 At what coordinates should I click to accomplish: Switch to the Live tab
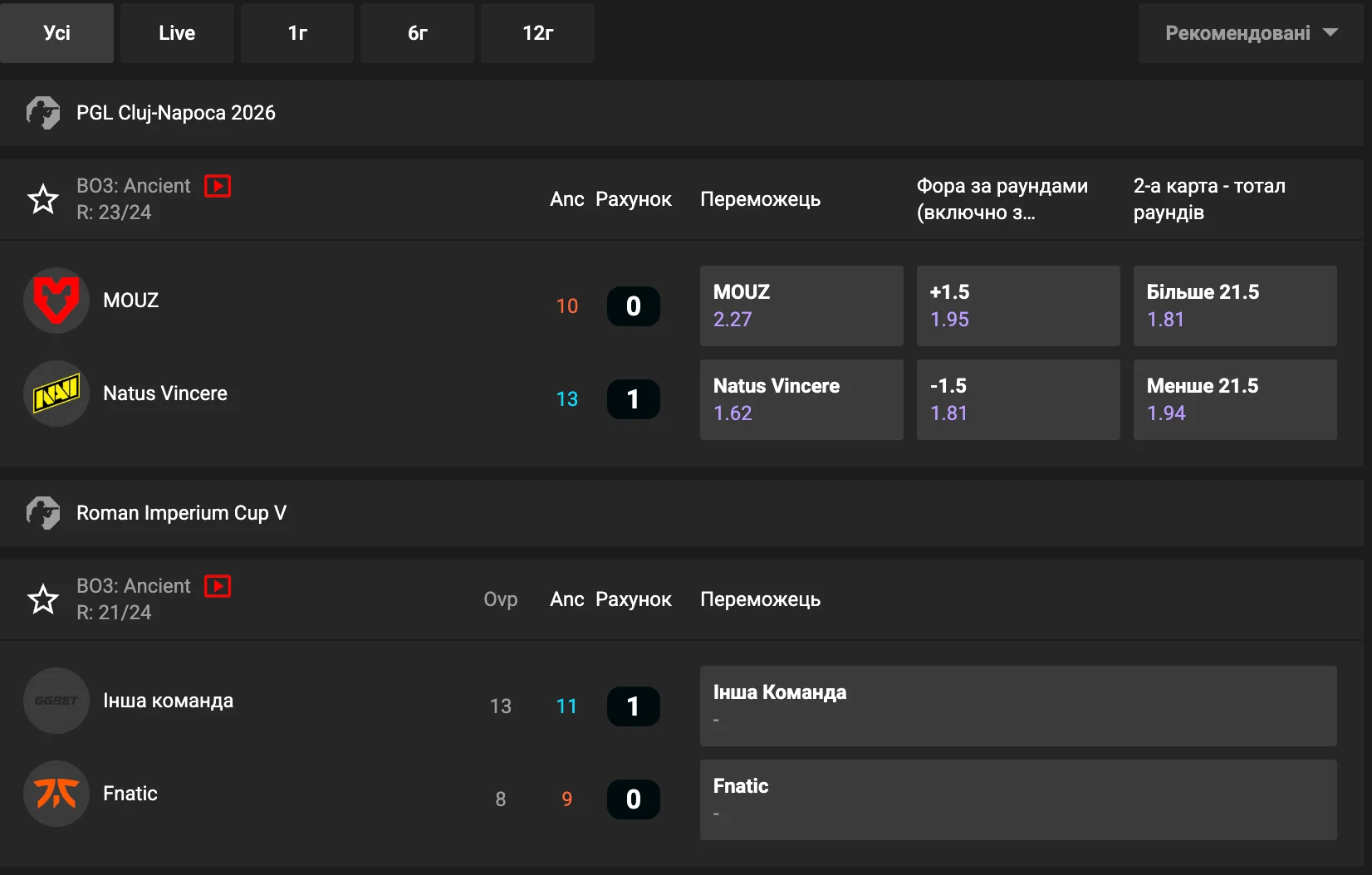pos(177,33)
